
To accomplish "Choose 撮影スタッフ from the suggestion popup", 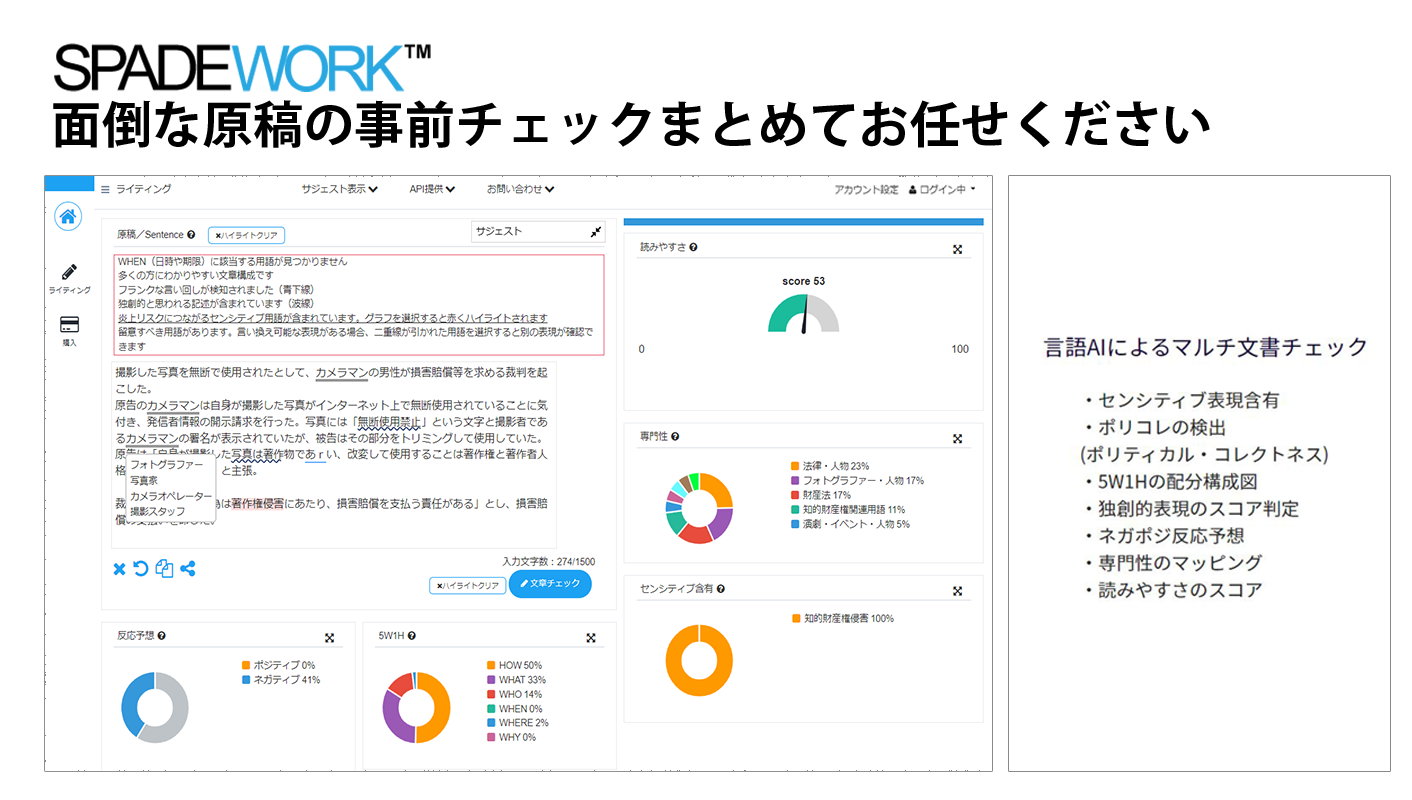I will (x=157, y=512).
